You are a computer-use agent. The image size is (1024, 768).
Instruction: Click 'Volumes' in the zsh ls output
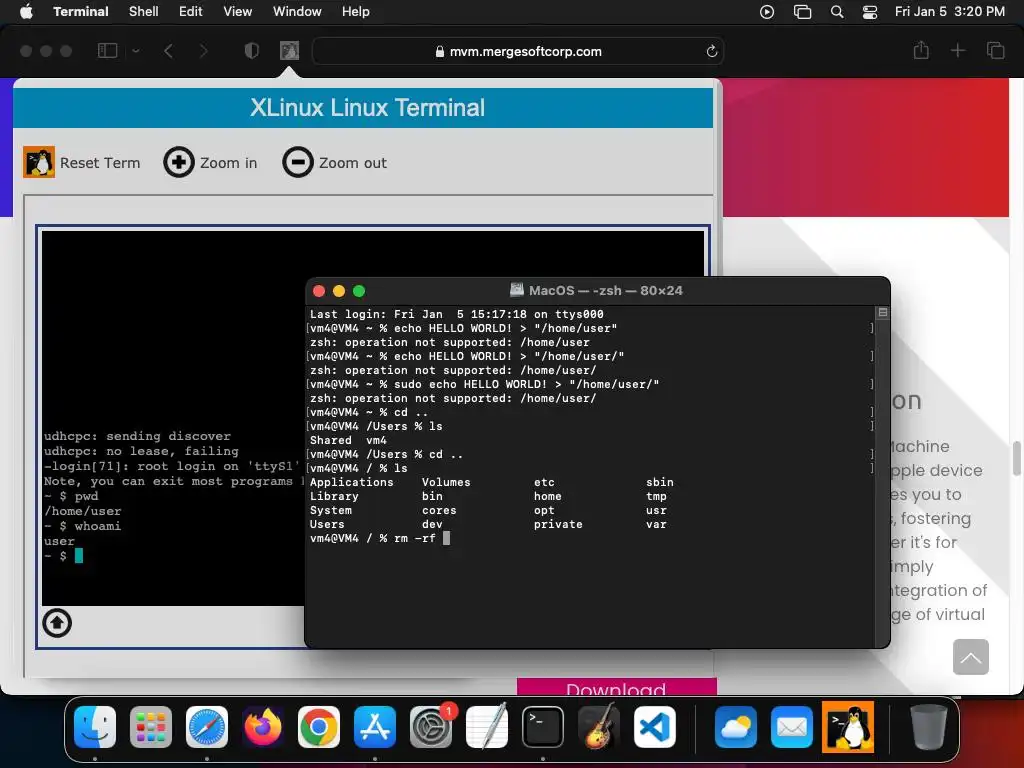[x=446, y=482]
